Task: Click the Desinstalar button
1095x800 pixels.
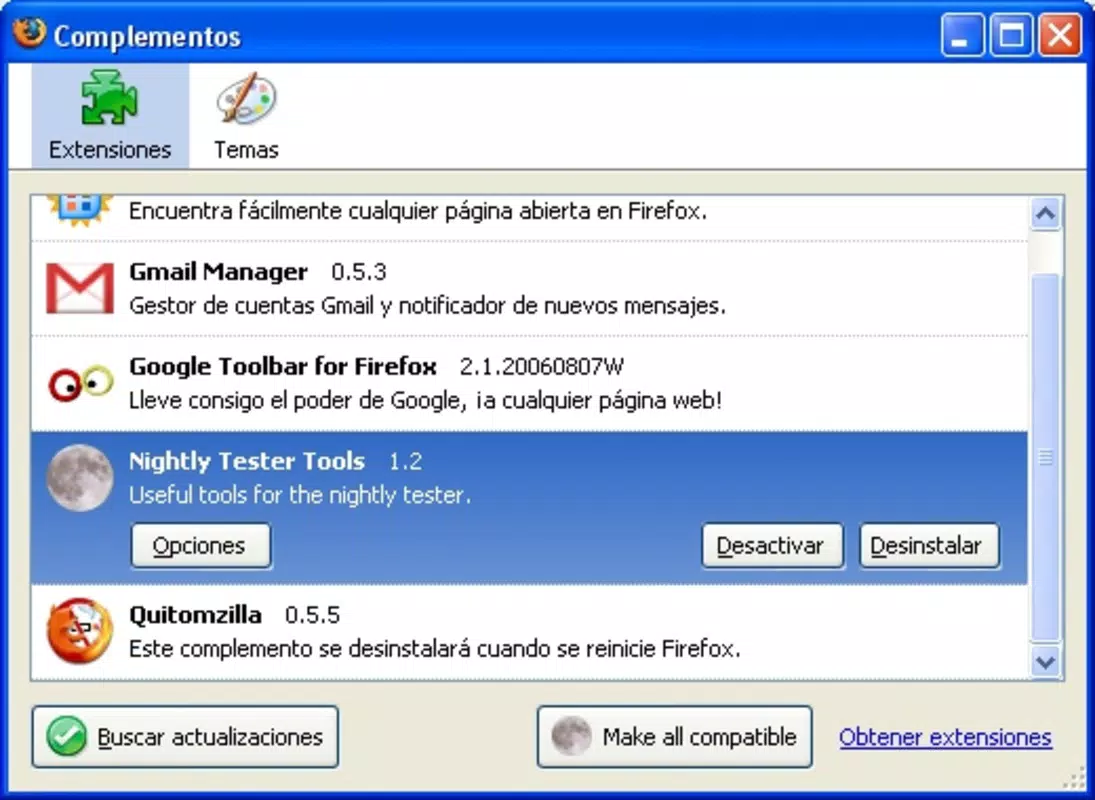Action: pos(929,545)
